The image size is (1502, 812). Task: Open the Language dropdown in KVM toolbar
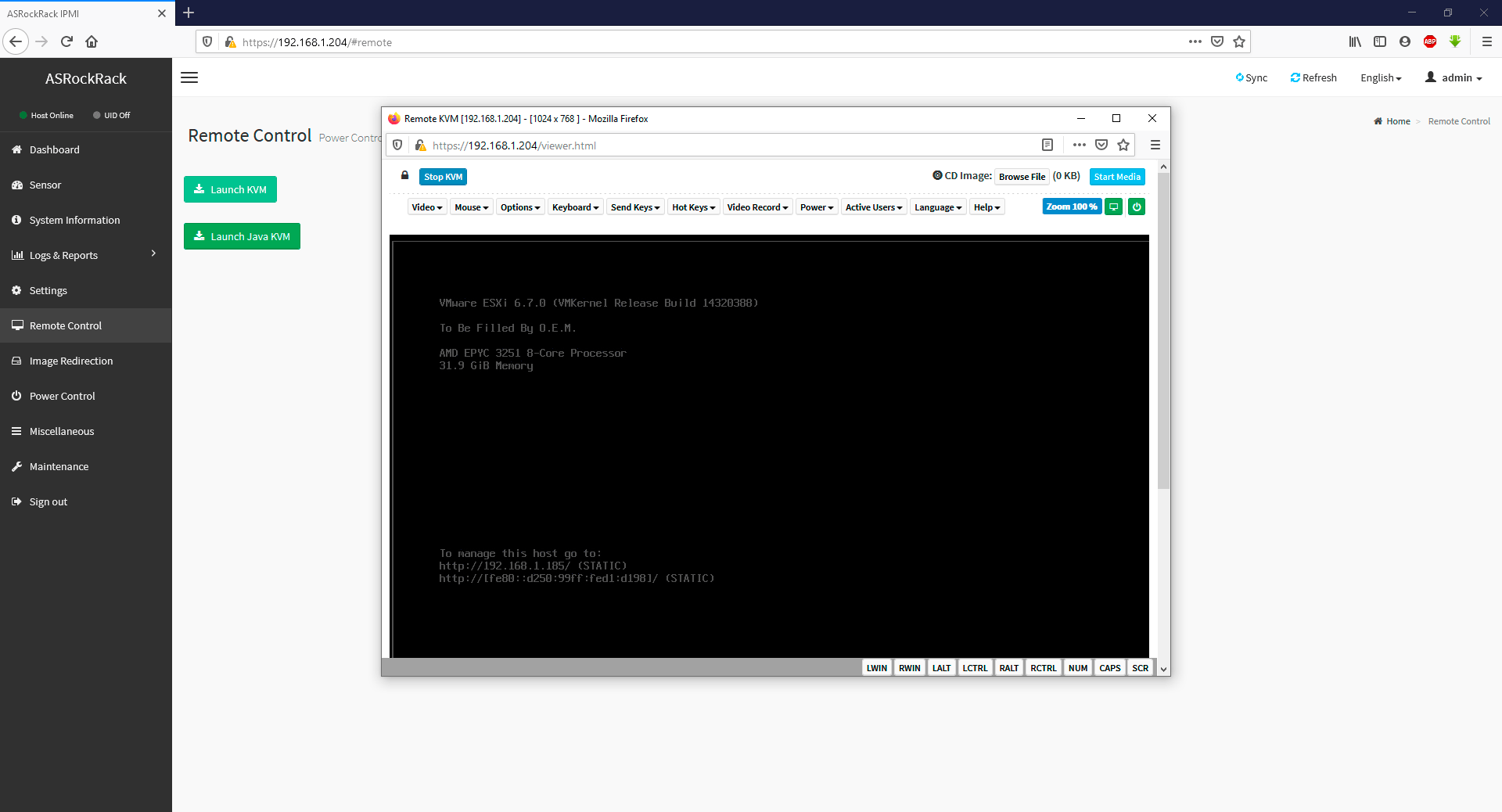(938, 207)
